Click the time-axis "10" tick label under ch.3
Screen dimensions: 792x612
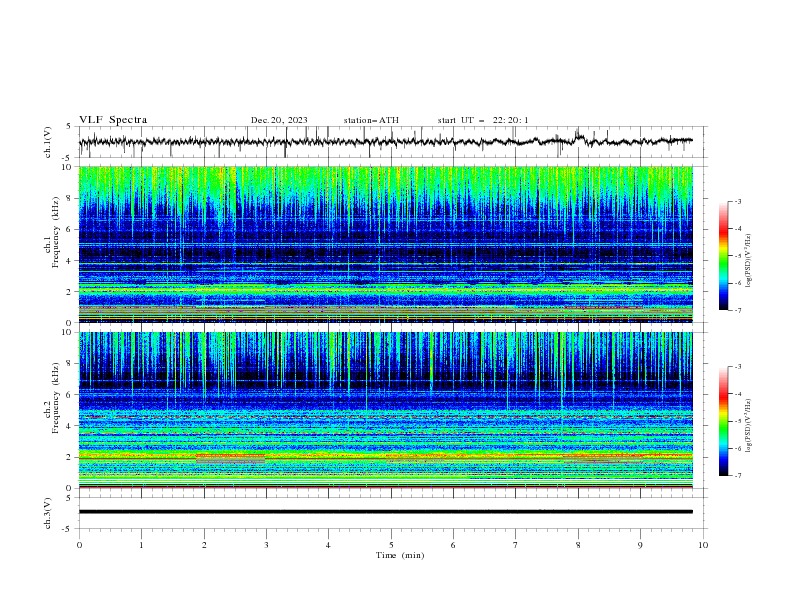point(703,545)
